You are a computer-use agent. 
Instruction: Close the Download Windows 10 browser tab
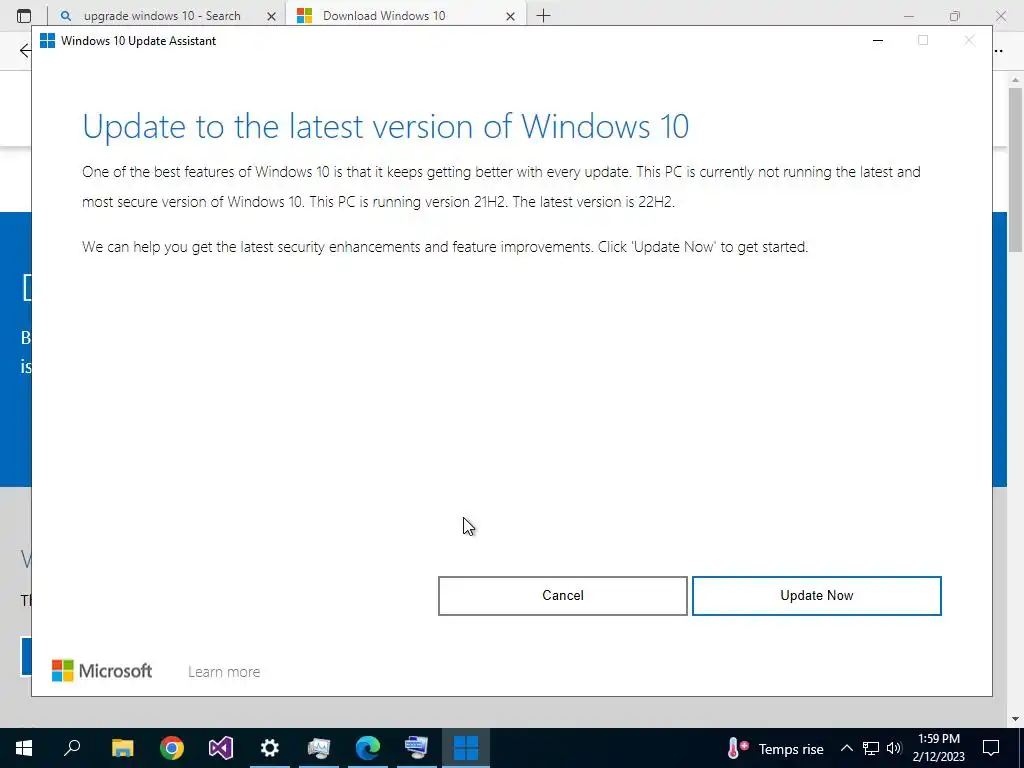click(x=511, y=16)
